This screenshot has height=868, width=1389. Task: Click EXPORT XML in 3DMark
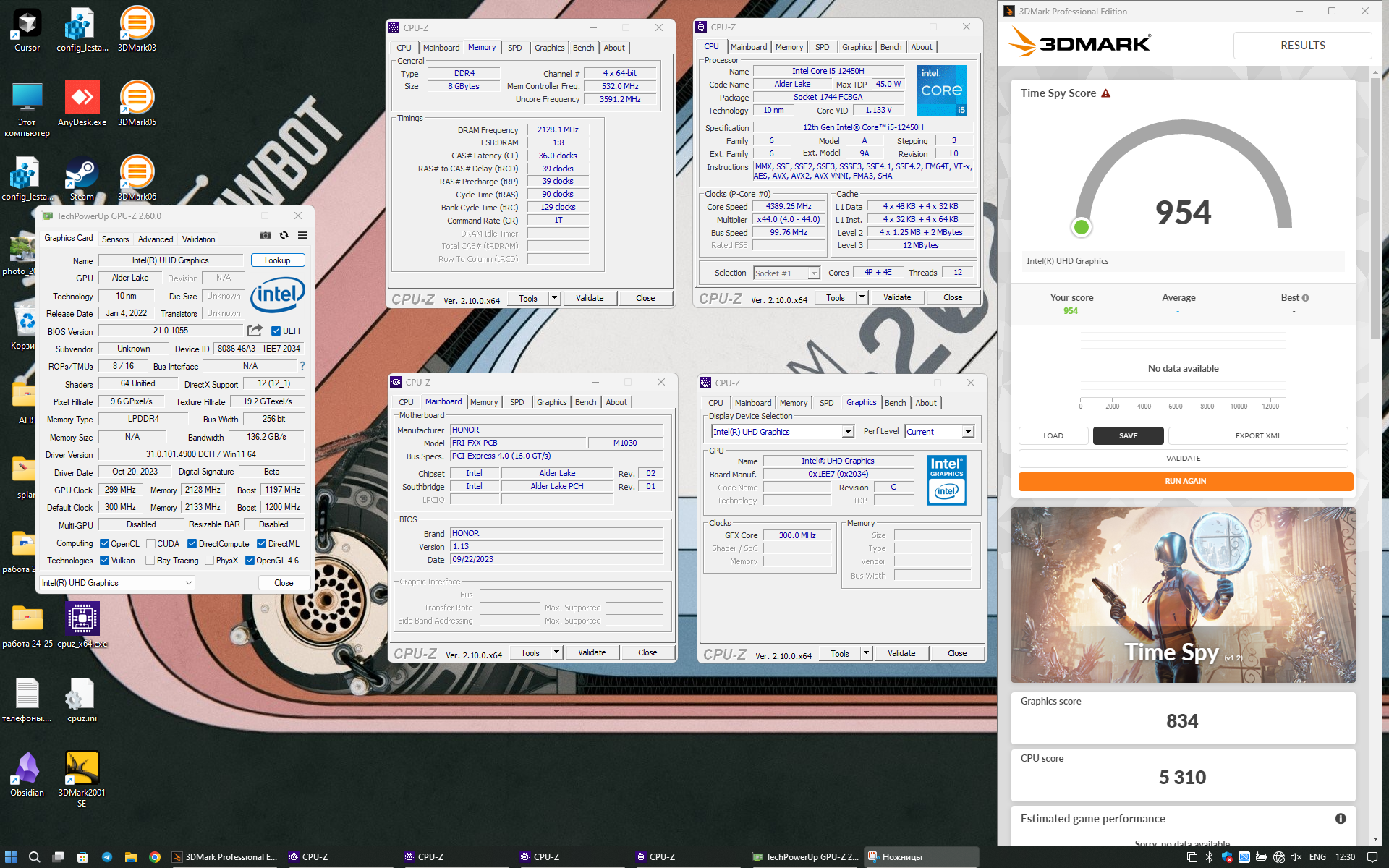pyautogui.click(x=1258, y=436)
